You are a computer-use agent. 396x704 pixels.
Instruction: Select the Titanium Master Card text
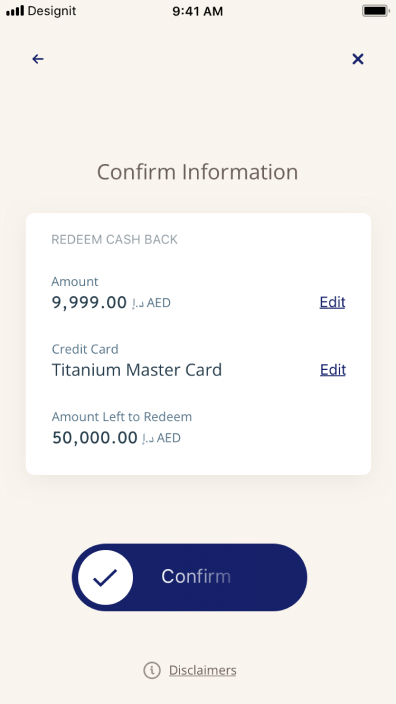point(137,370)
